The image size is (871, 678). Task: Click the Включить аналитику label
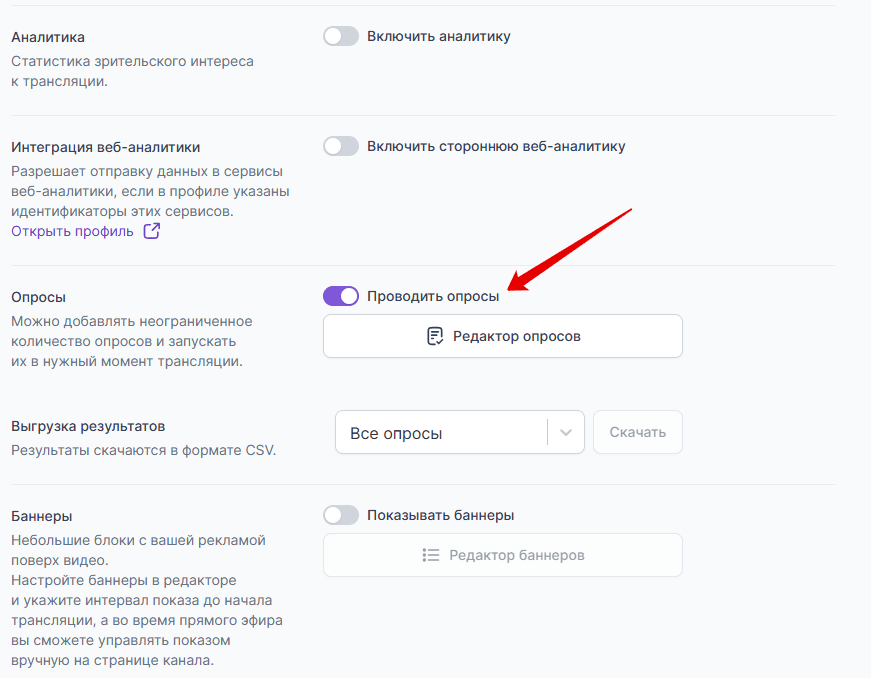[x=439, y=36]
